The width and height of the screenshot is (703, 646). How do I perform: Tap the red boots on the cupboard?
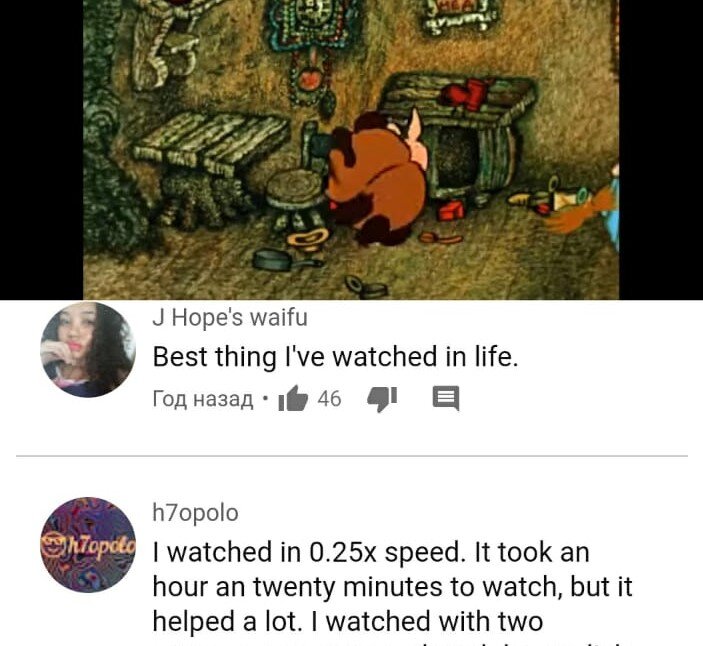click(x=466, y=94)
